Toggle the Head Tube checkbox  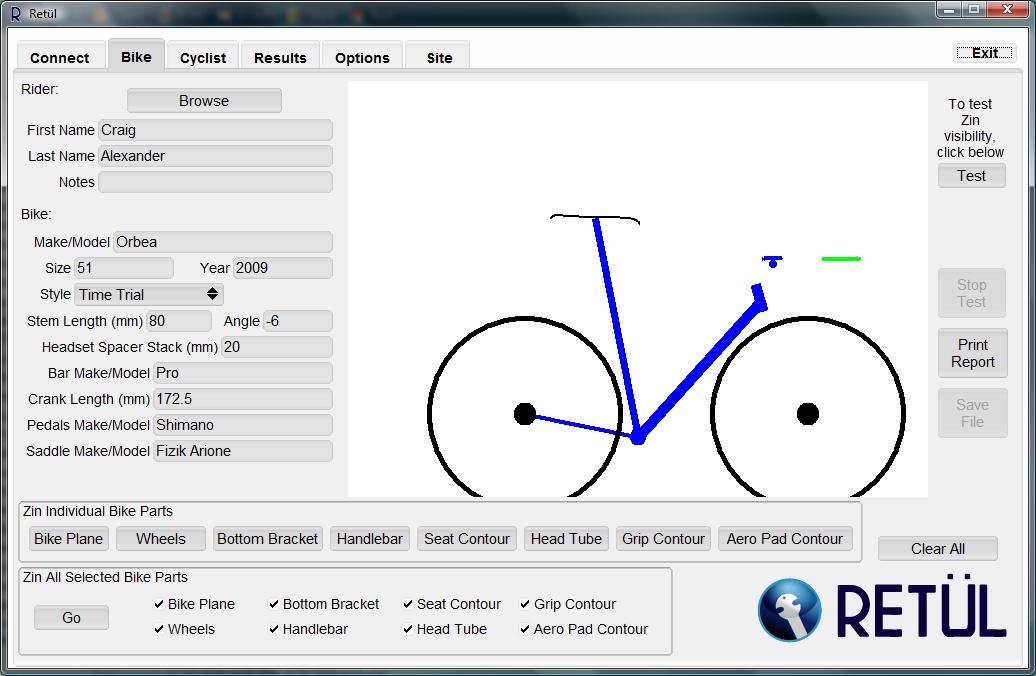[408, 628]
